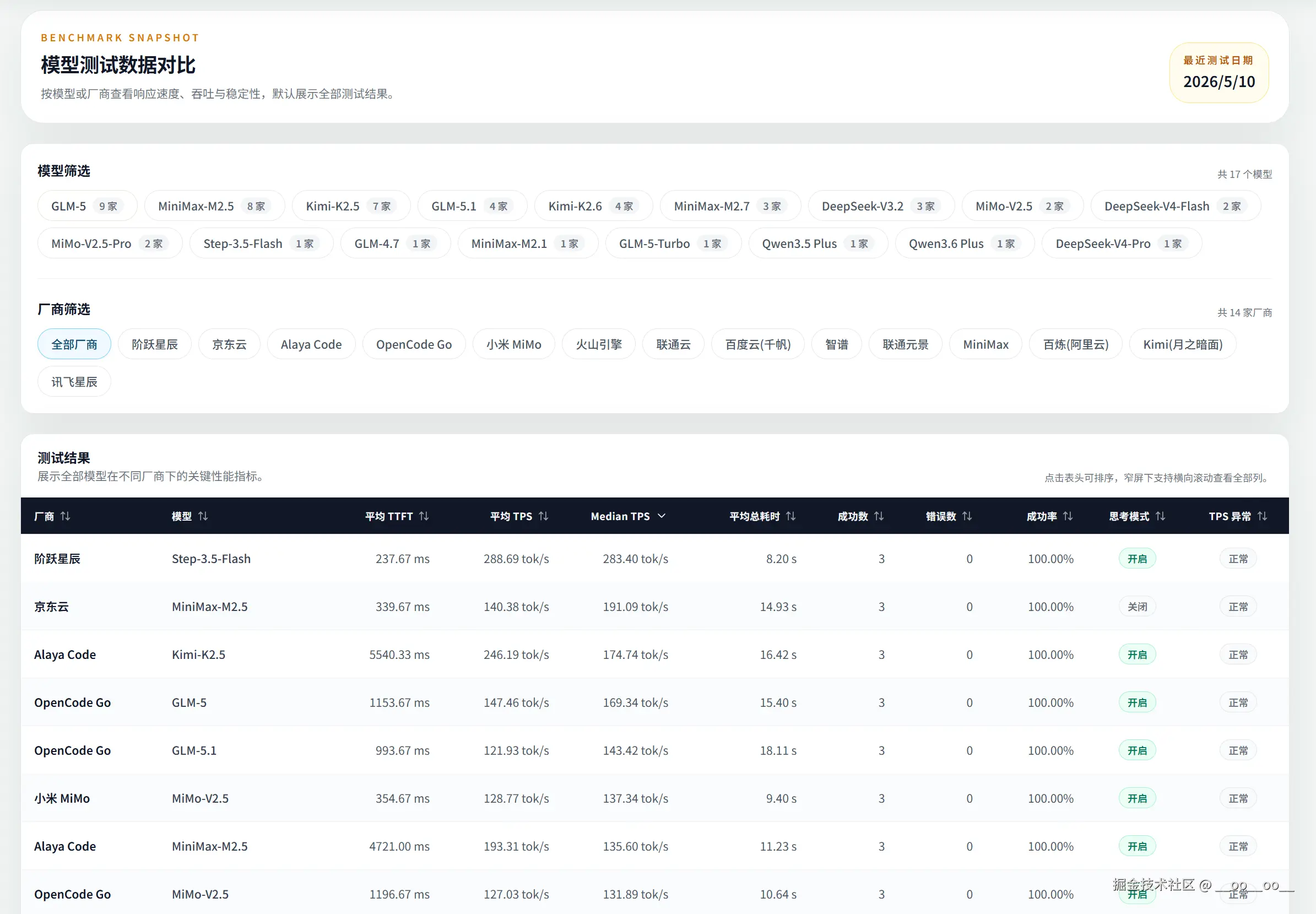Image resolution: width=1316 pixels, height=914 pixels.
Task: Choose the 联通元景 vendor filter chip
Action: [906, 344]
